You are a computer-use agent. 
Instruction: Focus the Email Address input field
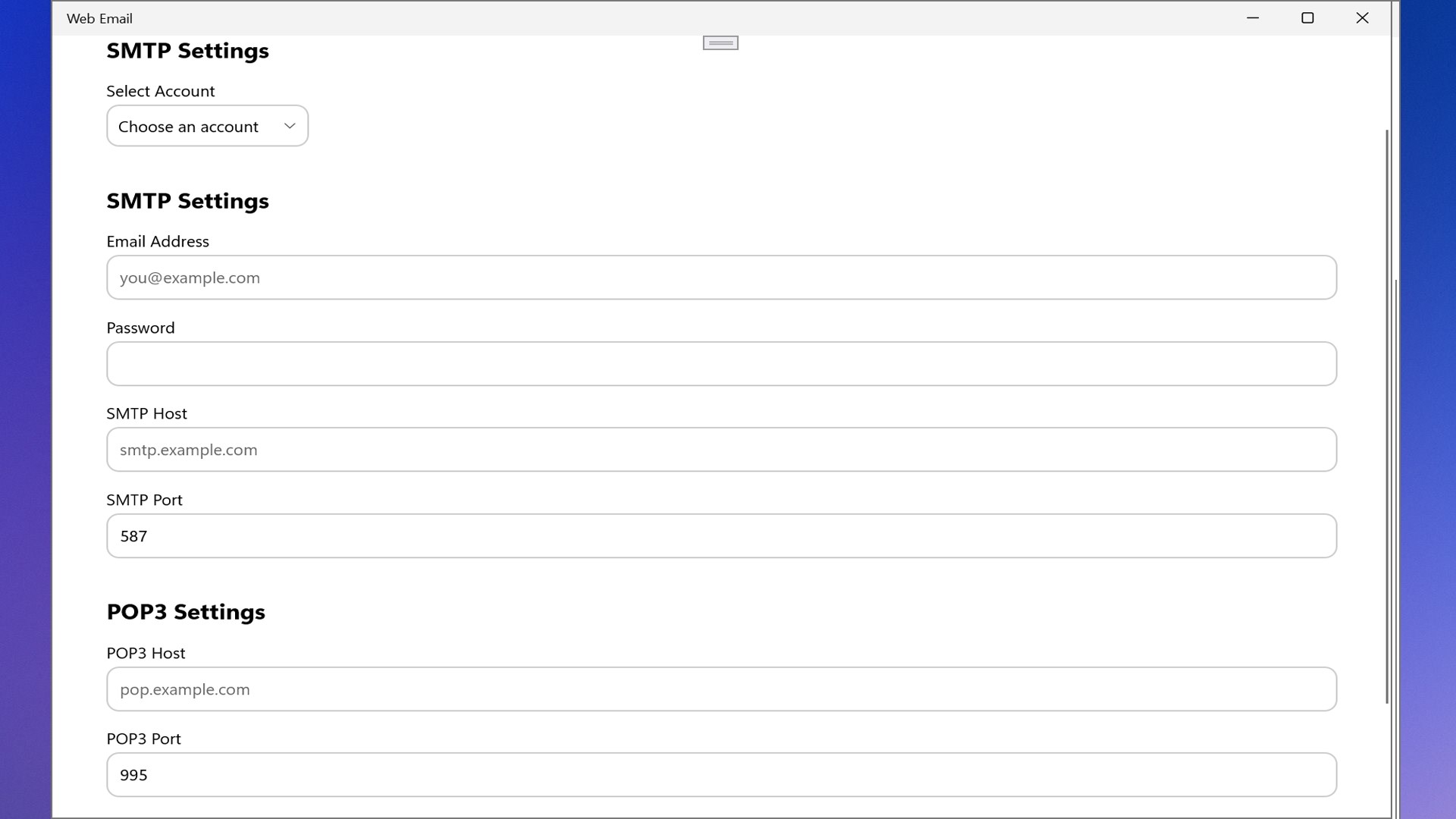coord(721,278)
